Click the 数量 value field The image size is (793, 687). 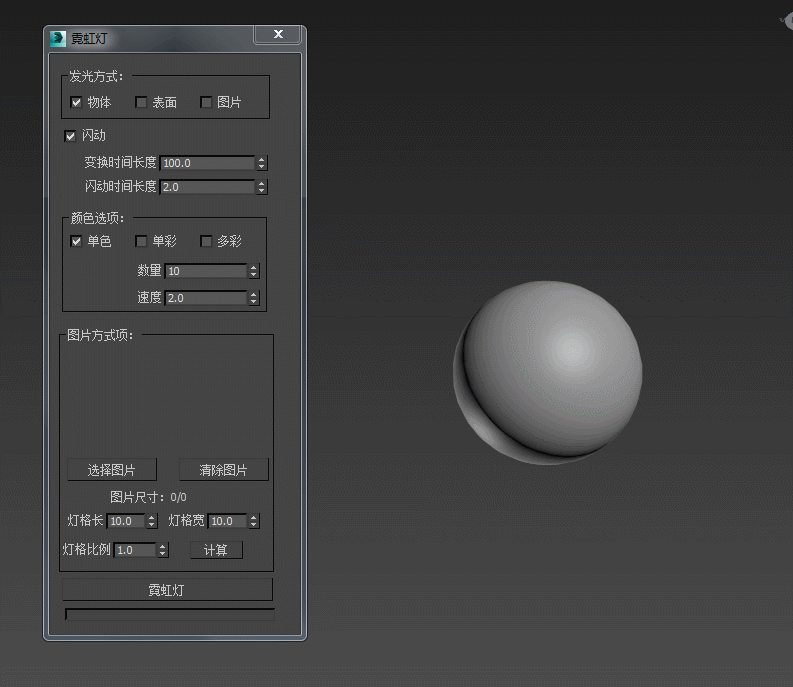(x=205, y=271)
